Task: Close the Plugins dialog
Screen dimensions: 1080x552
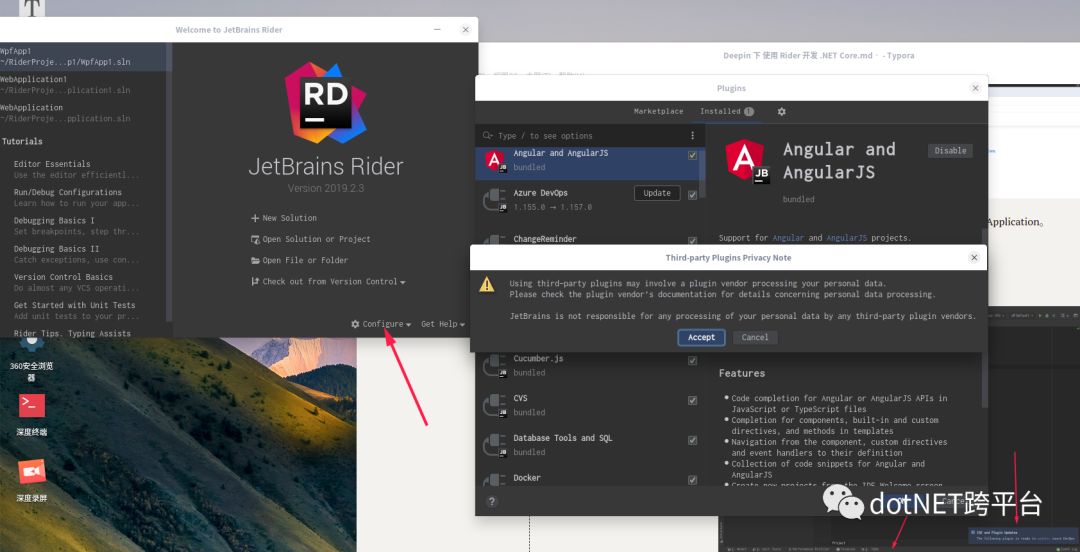Action: pos(975,88)
